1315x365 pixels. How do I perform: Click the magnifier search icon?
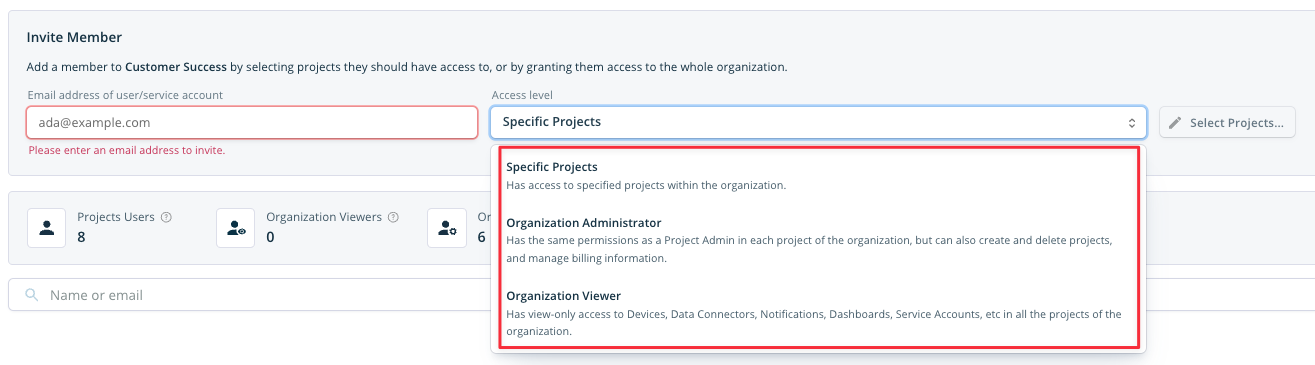[x=32, y=295]
